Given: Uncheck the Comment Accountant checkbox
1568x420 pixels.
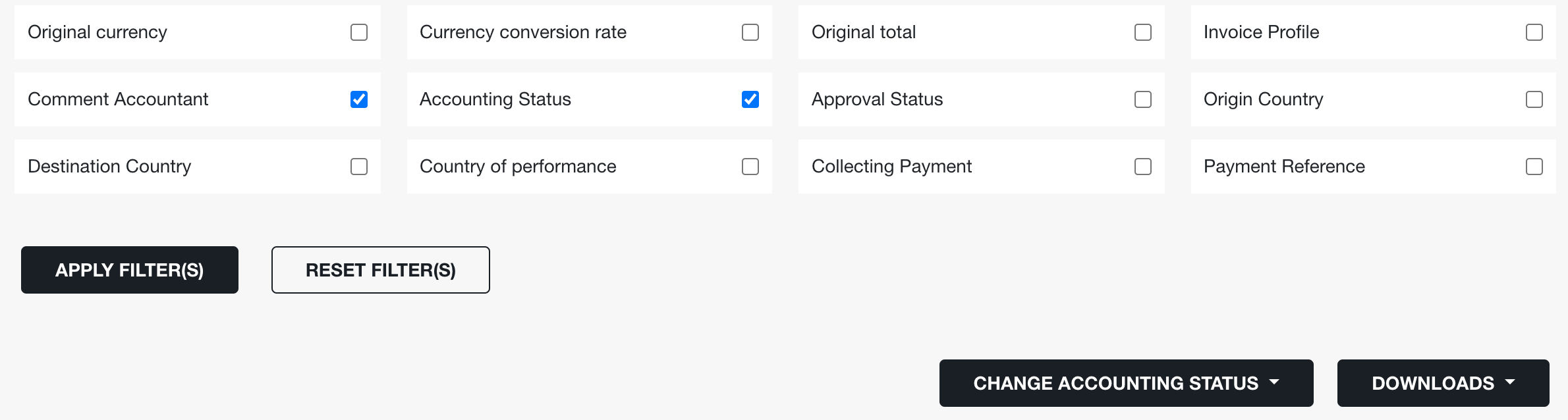Looking at the screenshot, I should coord(359,99).
